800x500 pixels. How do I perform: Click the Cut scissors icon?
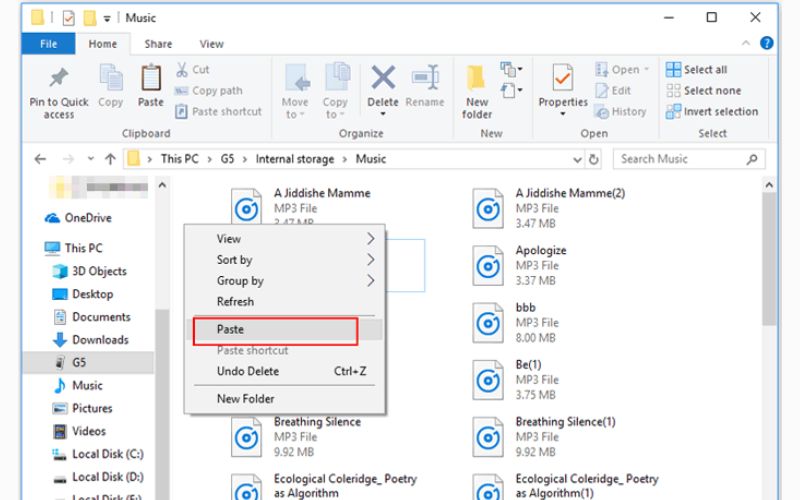(184, 70)
